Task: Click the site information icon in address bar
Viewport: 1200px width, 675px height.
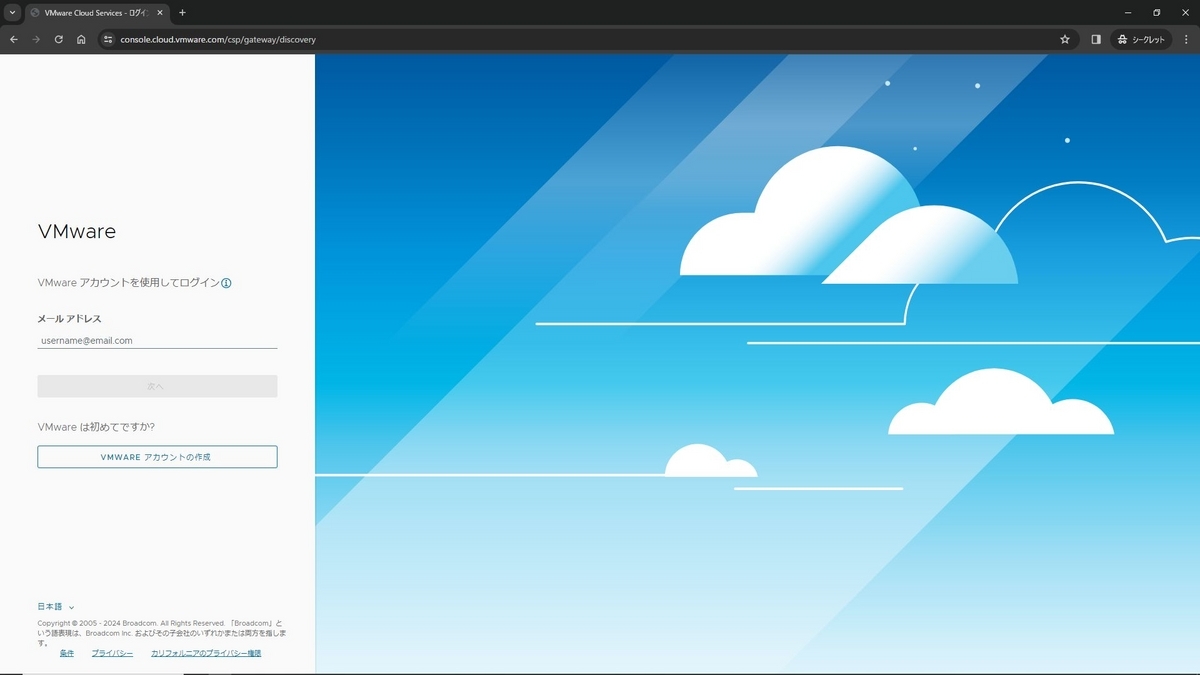Action: (109, 39)
